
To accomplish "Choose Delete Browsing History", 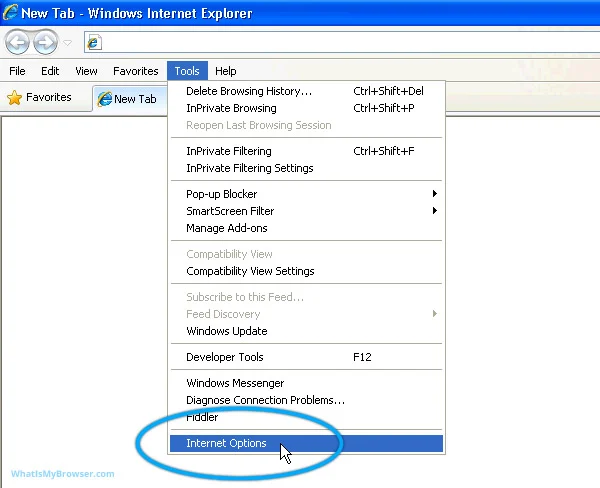I will (307, 91).
